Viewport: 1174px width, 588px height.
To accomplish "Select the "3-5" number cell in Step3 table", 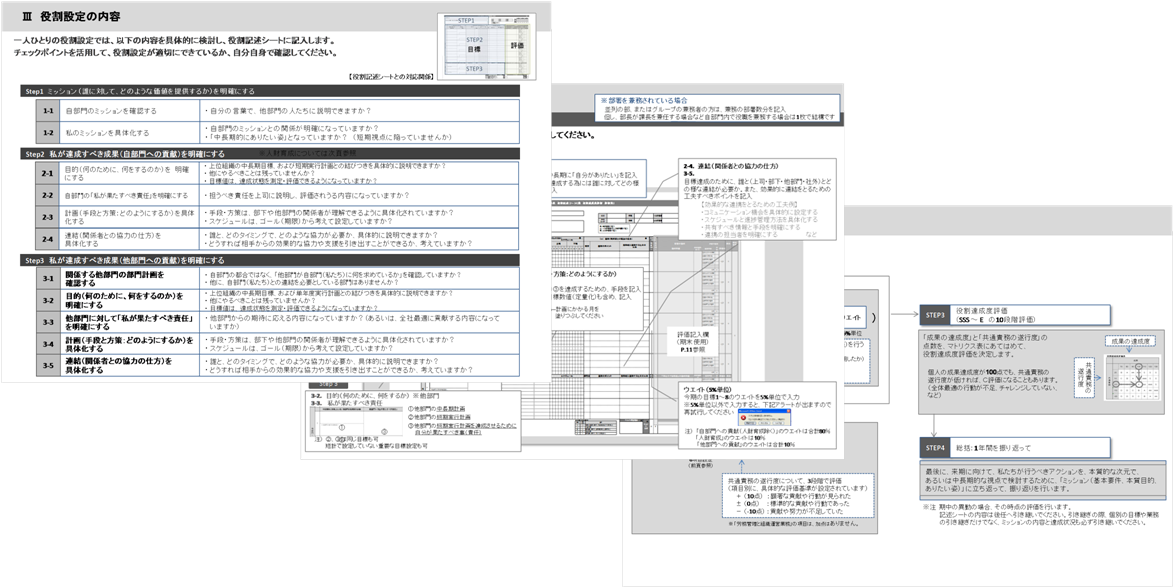I will (x=47, y=365).
